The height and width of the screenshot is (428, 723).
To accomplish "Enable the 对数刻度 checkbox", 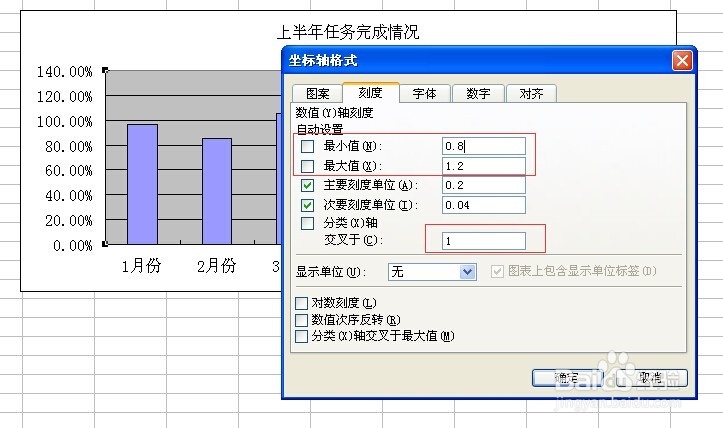I will coord(301,303).
